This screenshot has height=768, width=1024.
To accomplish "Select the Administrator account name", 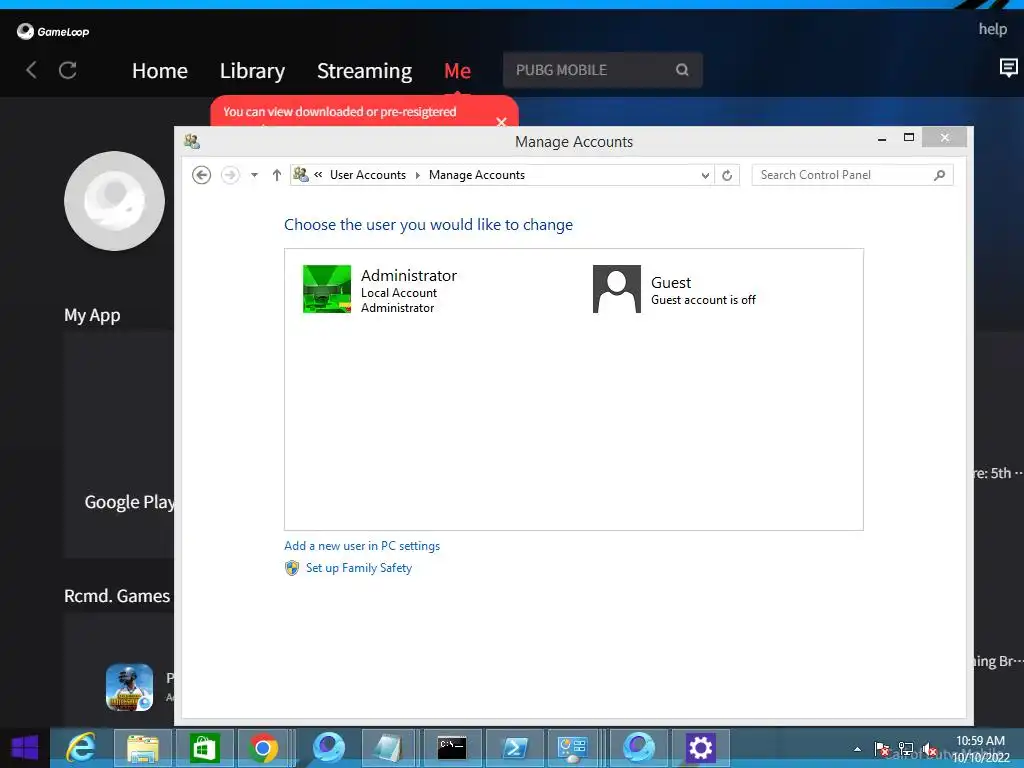I will pyautogui.click(x=409, y=276).
